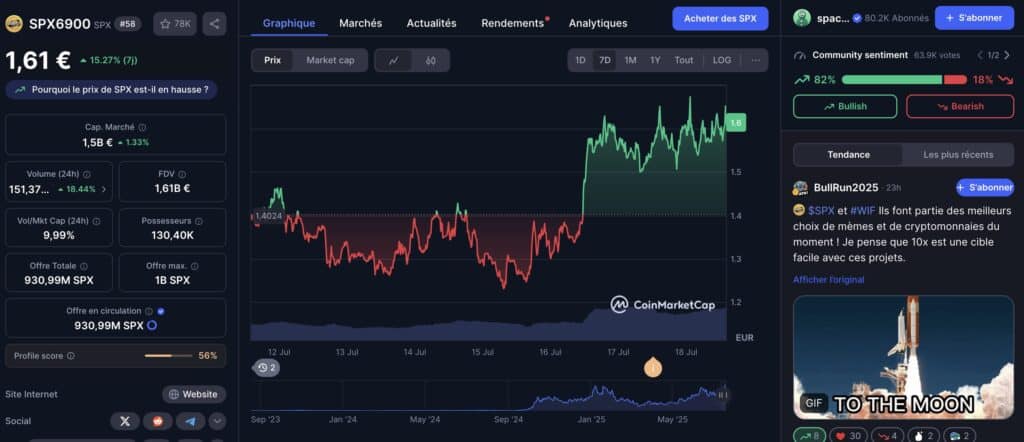The width and height of the screenshot is (1024, 442).
Task: Click S'abonner next to spac... account
Action: 974,18
